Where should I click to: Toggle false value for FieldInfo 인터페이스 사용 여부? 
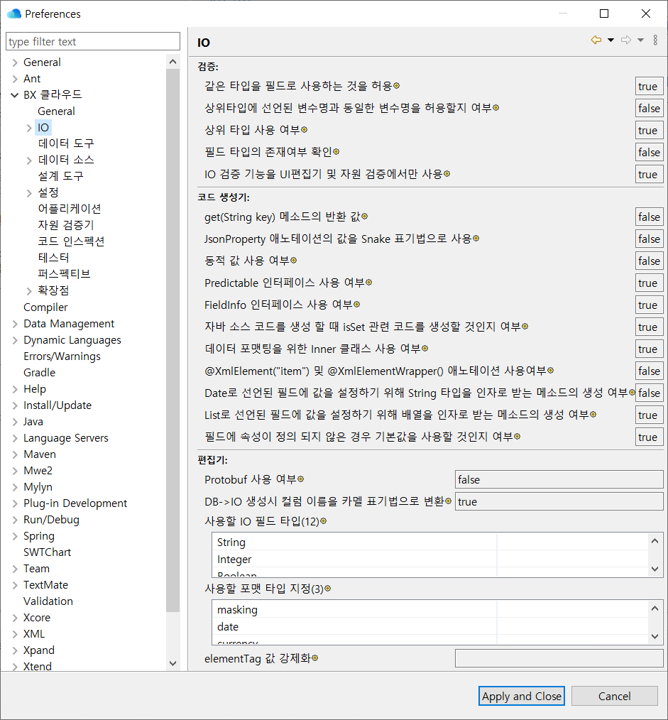tap(648, 305)
